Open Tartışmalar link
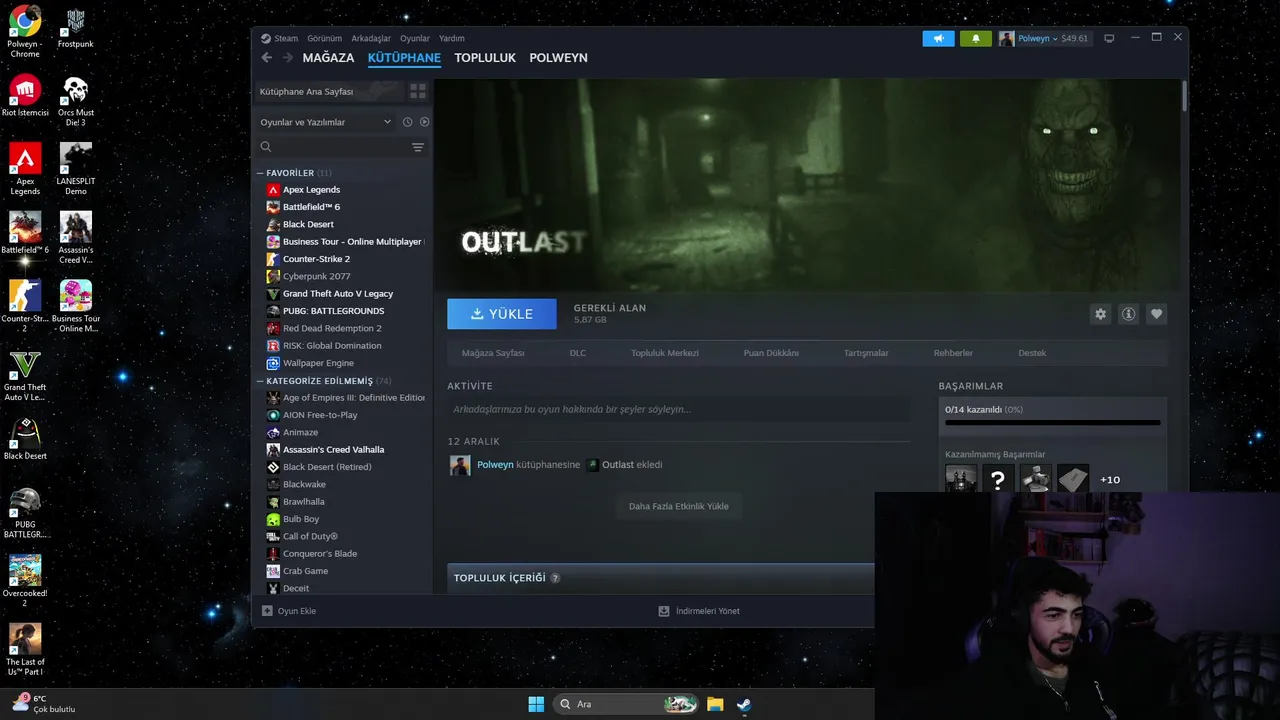Image resolution: width=1280 pixels, height=720 pixels. (x=866, y=353)
